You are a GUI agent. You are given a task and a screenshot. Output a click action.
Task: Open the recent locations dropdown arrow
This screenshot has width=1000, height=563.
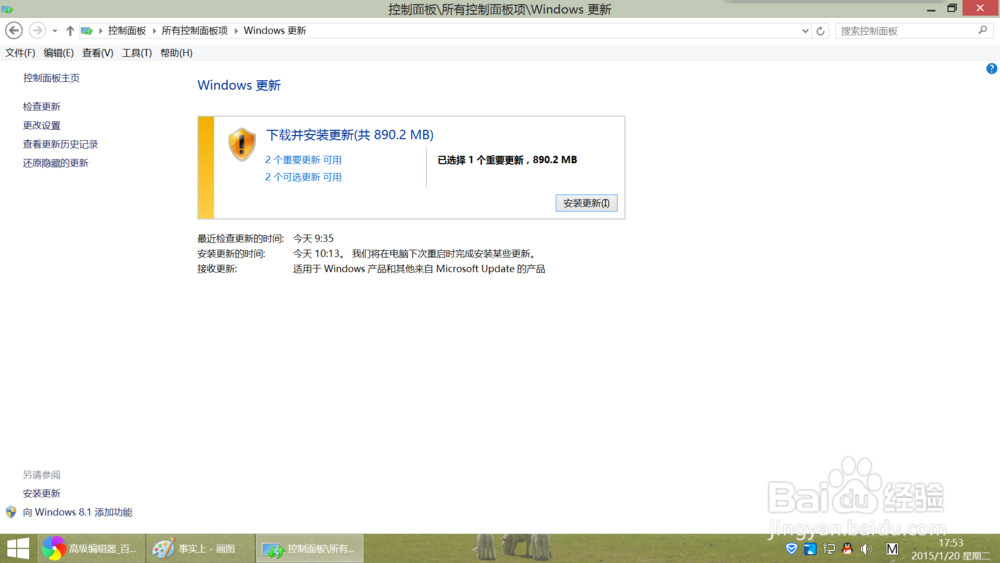[x=55, y=31]
